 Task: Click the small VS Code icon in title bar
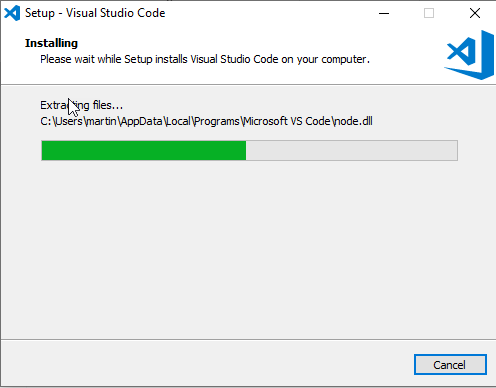tap(12, 13)
